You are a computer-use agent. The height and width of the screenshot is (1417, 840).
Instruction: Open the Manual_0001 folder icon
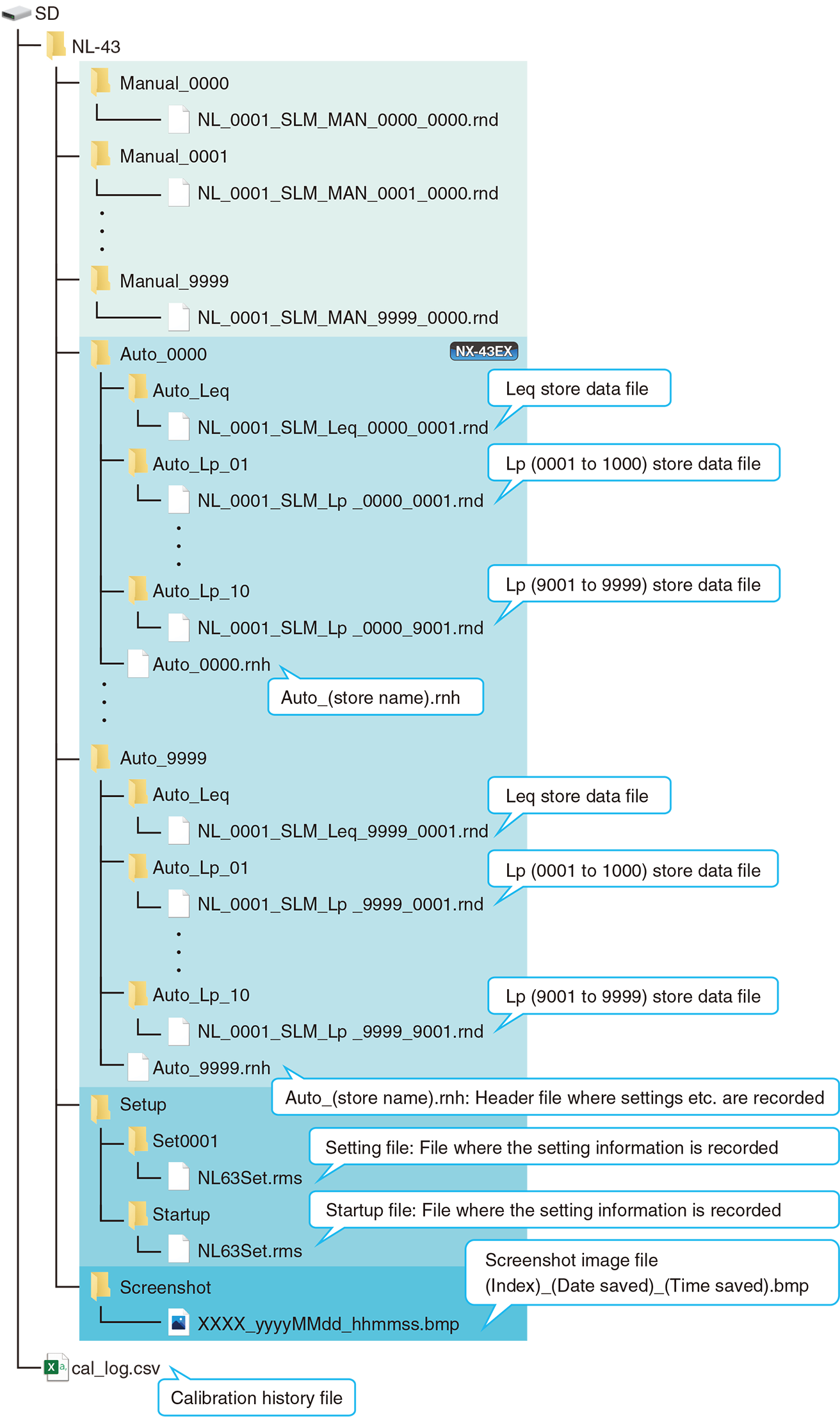[101, 155]
